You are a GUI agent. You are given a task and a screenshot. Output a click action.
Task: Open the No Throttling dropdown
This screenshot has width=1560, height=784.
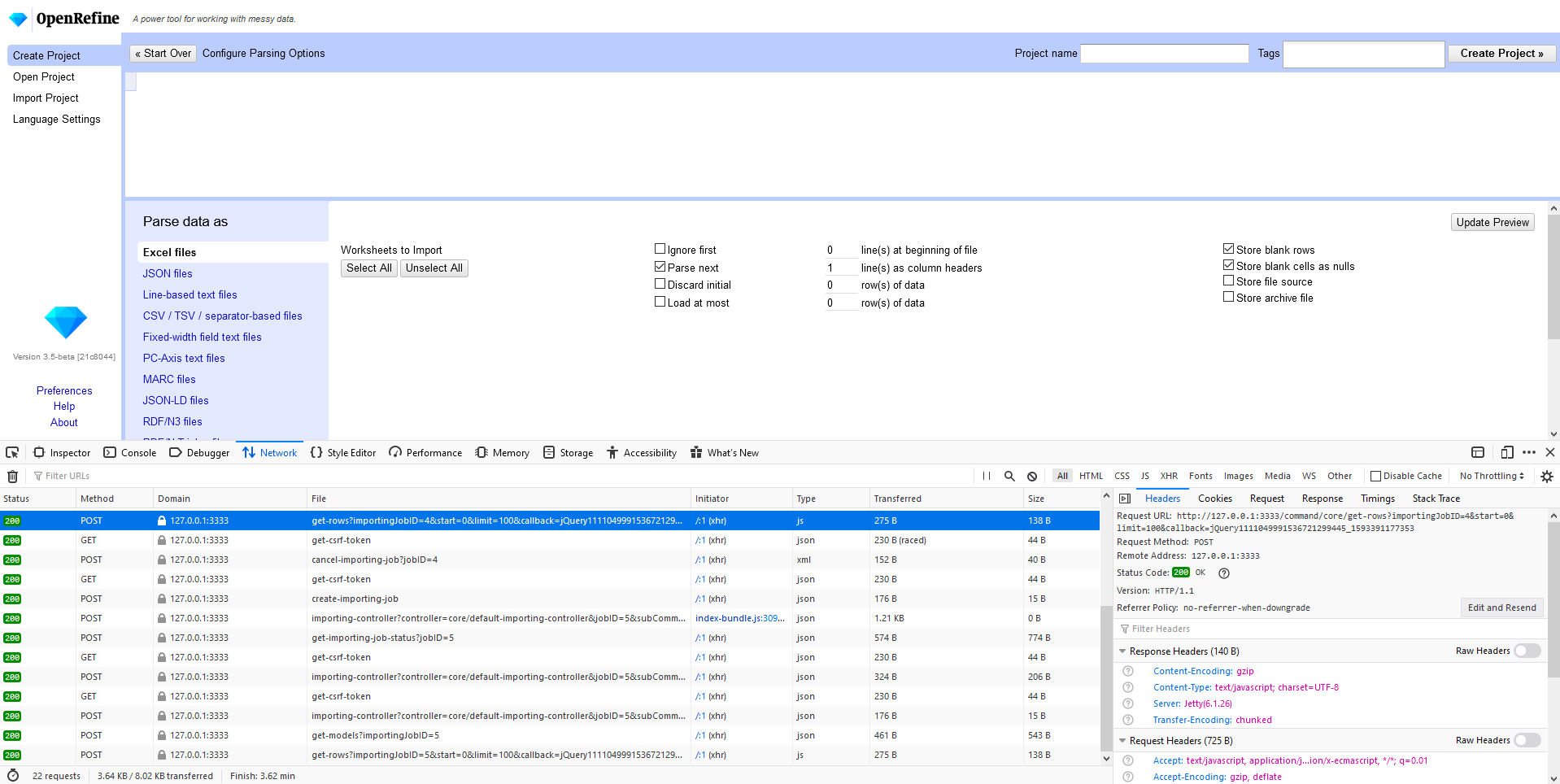coord(1492,476)
